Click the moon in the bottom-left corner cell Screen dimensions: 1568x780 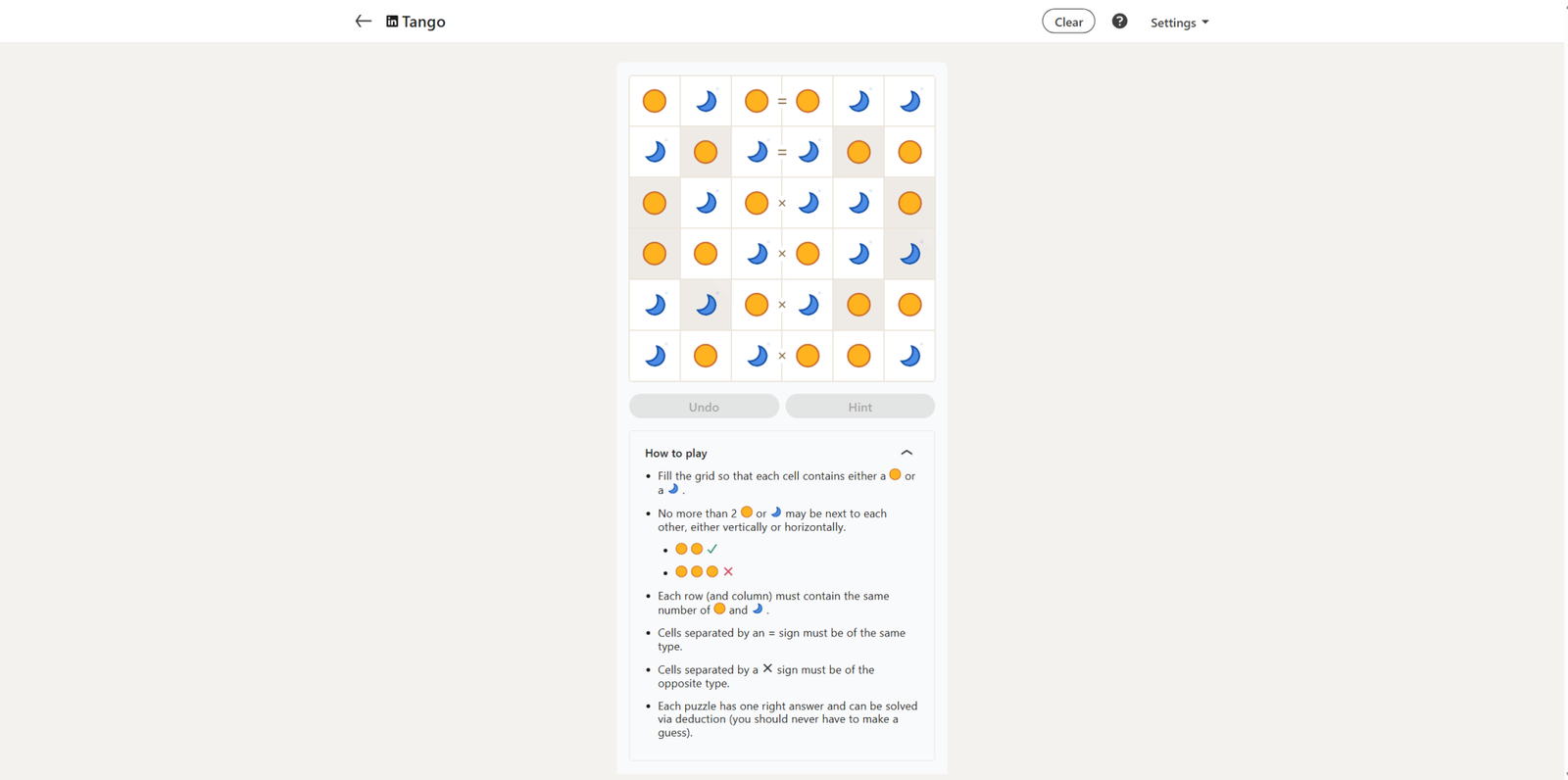pyautogui.click(x=655, y=356)
